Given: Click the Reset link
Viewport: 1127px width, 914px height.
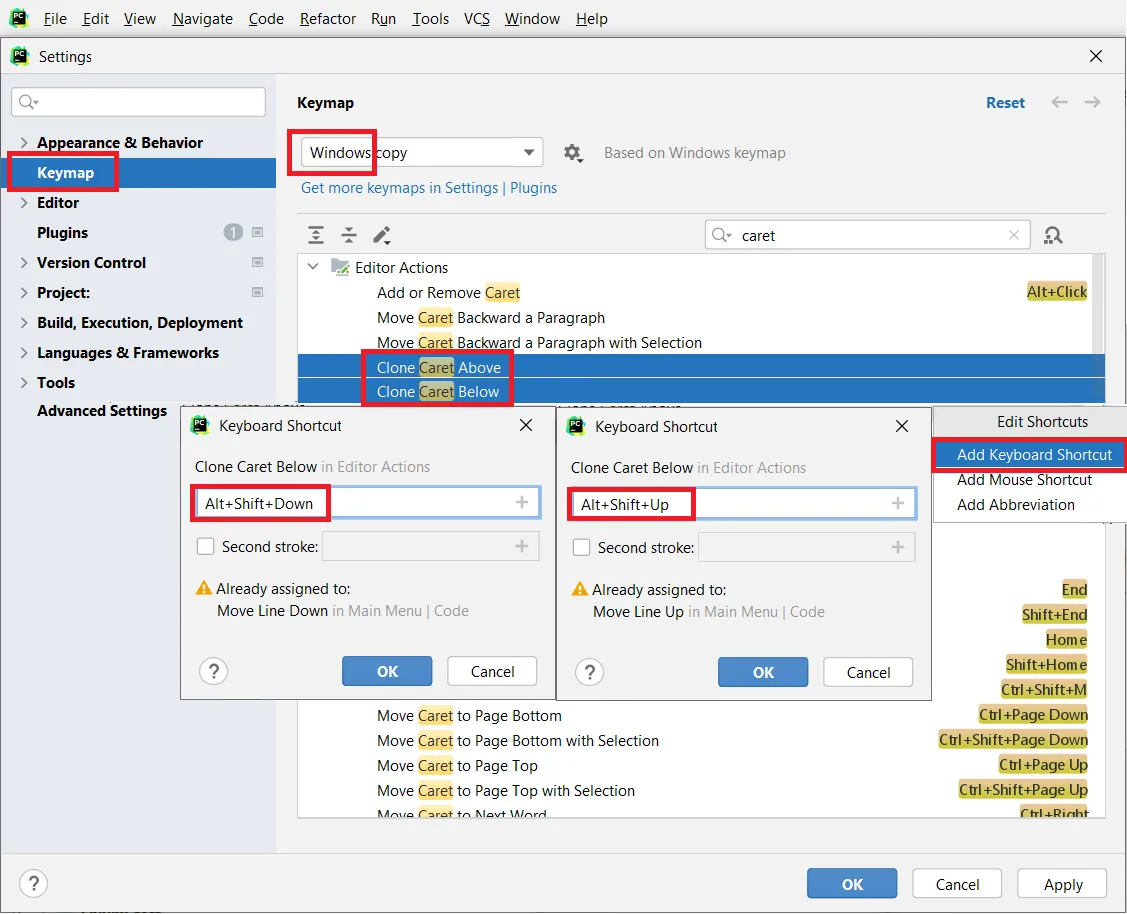Looking at the screenshot, I should pyautogui.click(x=1005, y=103).
